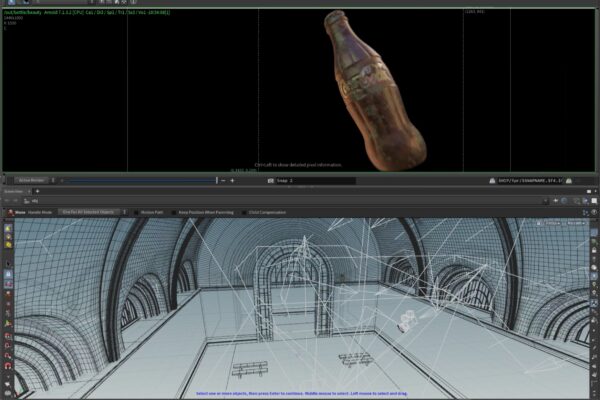Select the Move tool icon
Viewport: 600px width, 400px height.
tap(11, 212)
